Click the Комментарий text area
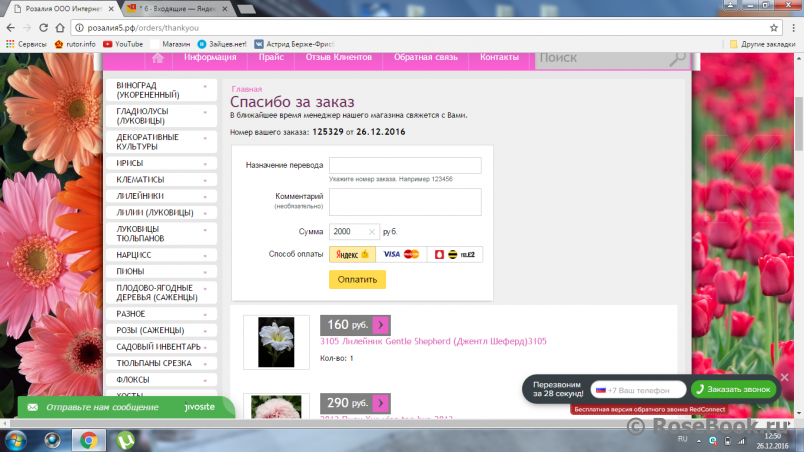 point(405,202)
